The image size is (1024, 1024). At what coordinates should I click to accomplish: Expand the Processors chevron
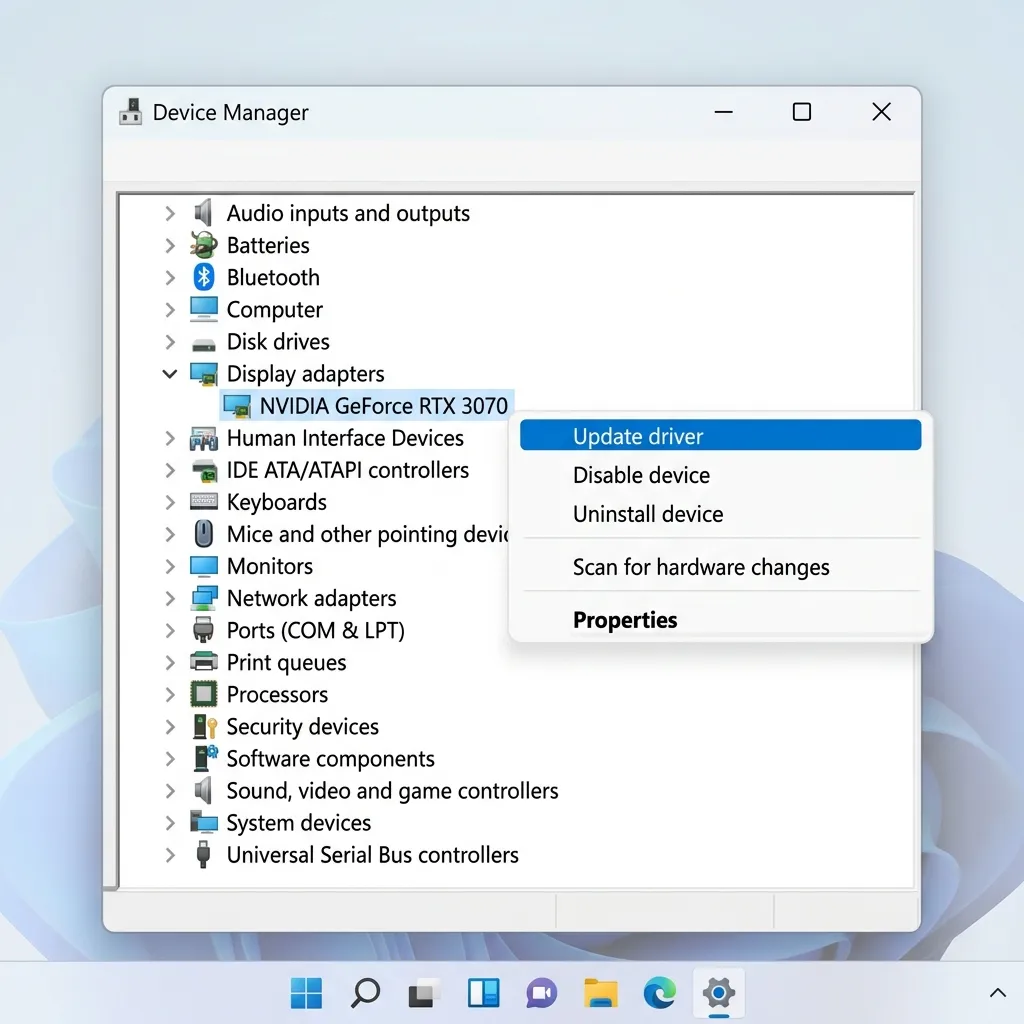click(170, 694)
